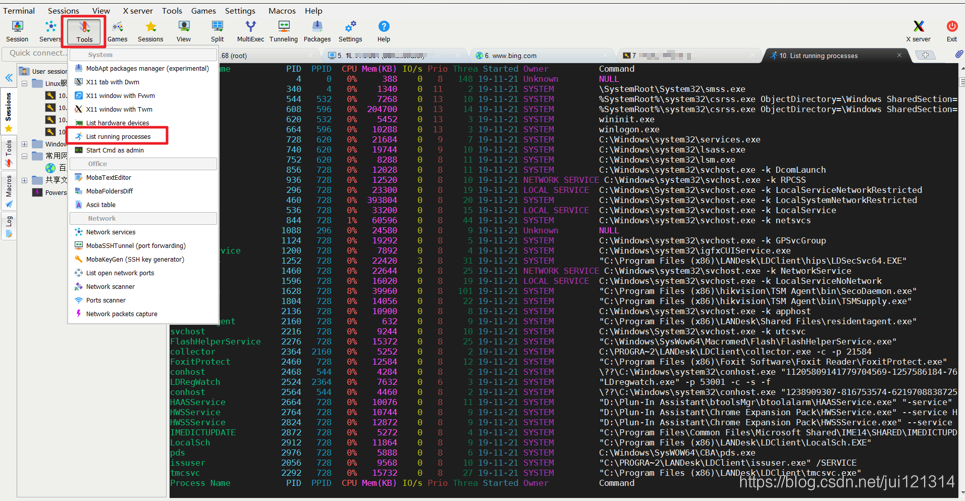
Task: Click the Sessions star toolbar icon
Action: coord(150,31)
